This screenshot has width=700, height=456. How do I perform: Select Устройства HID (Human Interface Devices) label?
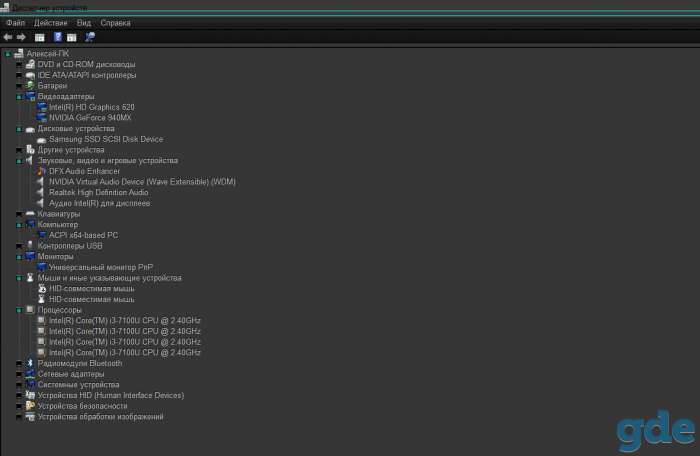pyautogui.click(x=111, y=395)
